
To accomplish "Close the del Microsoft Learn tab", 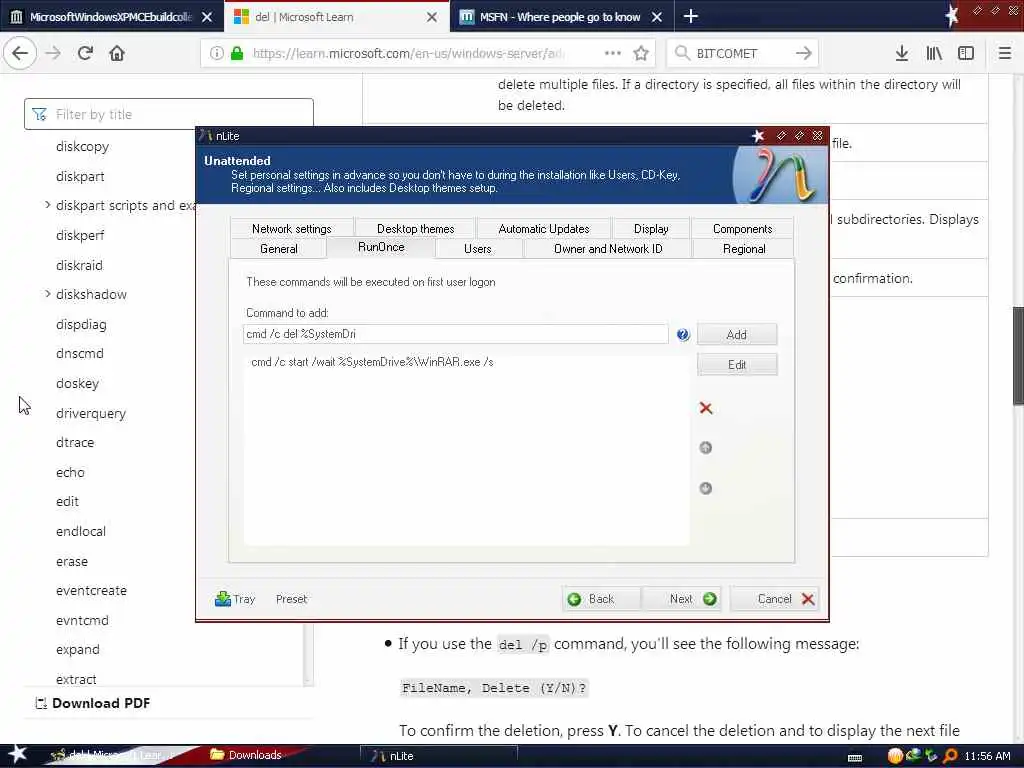I will 432,17.
